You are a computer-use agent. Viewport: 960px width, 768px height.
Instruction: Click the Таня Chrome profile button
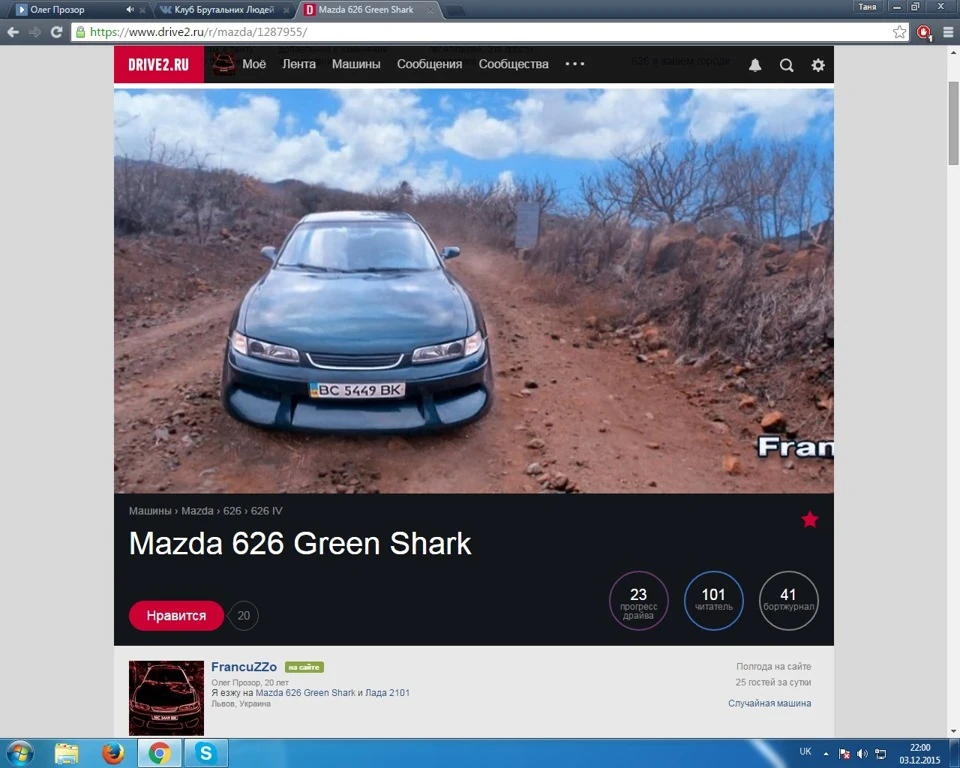[866, 7]
